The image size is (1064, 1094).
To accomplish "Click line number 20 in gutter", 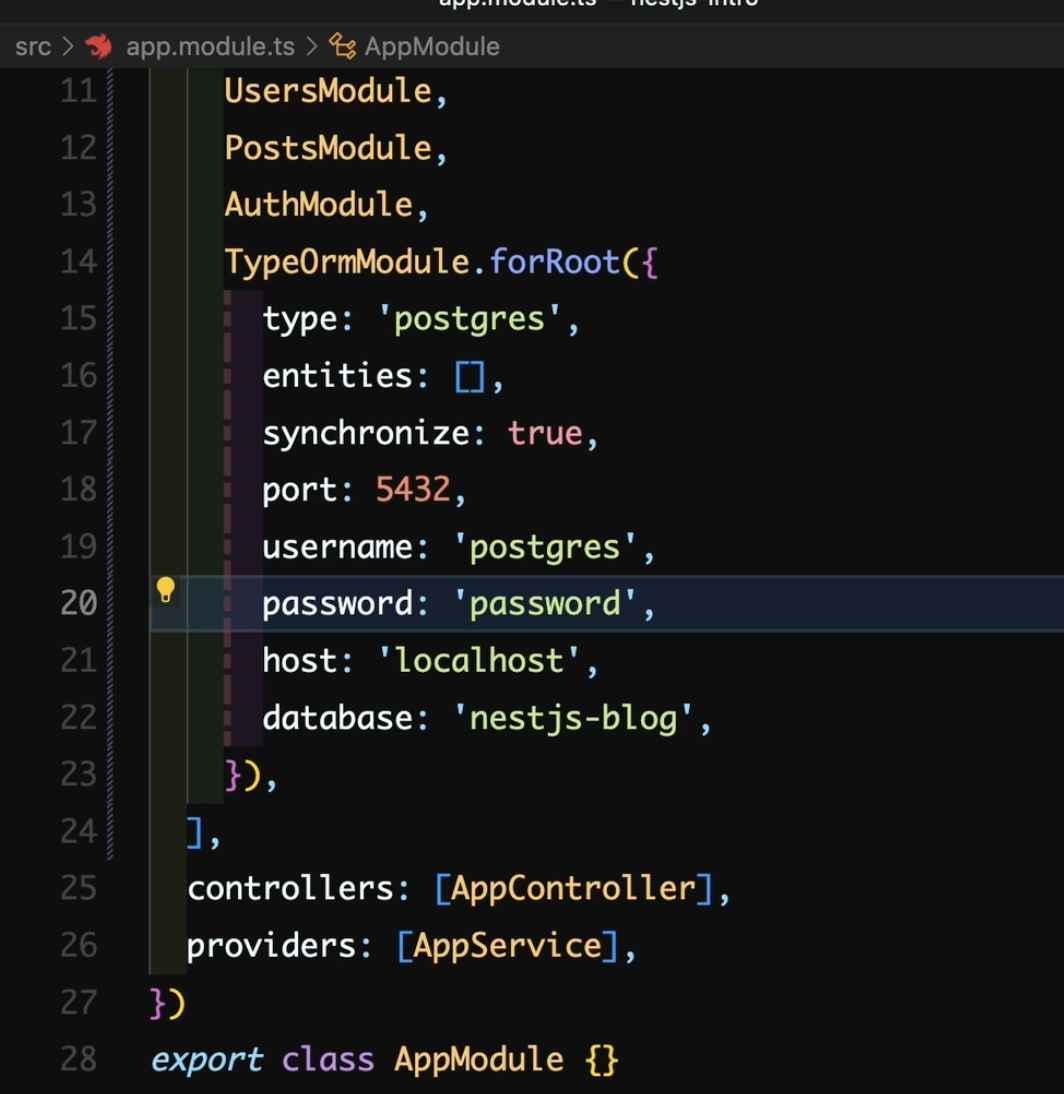I will [x=78, y=603].
